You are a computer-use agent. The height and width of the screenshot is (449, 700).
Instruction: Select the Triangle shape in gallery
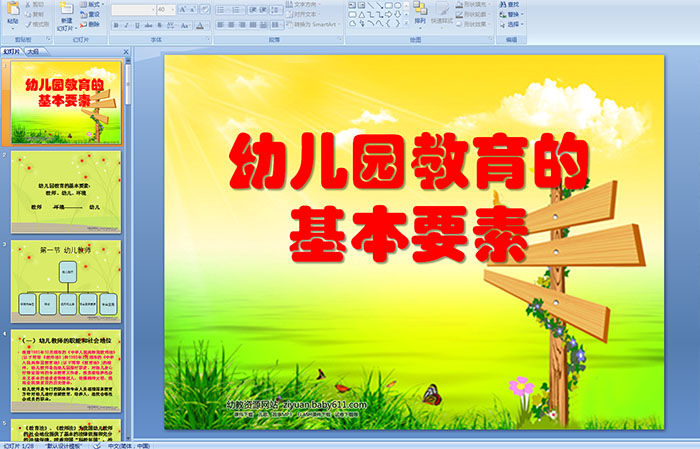coord(362,14)
